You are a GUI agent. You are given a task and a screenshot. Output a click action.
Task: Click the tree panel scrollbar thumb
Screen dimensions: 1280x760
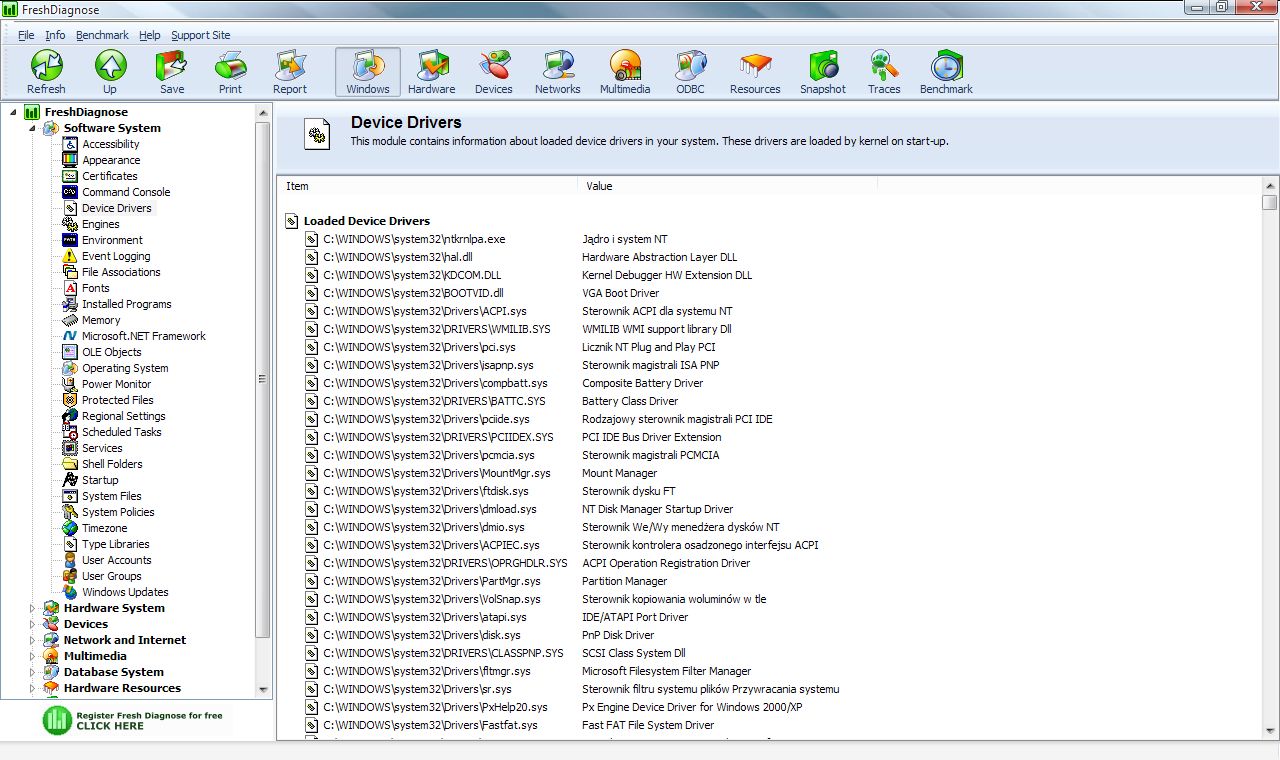pyautogui.click(x=263, y=379)
